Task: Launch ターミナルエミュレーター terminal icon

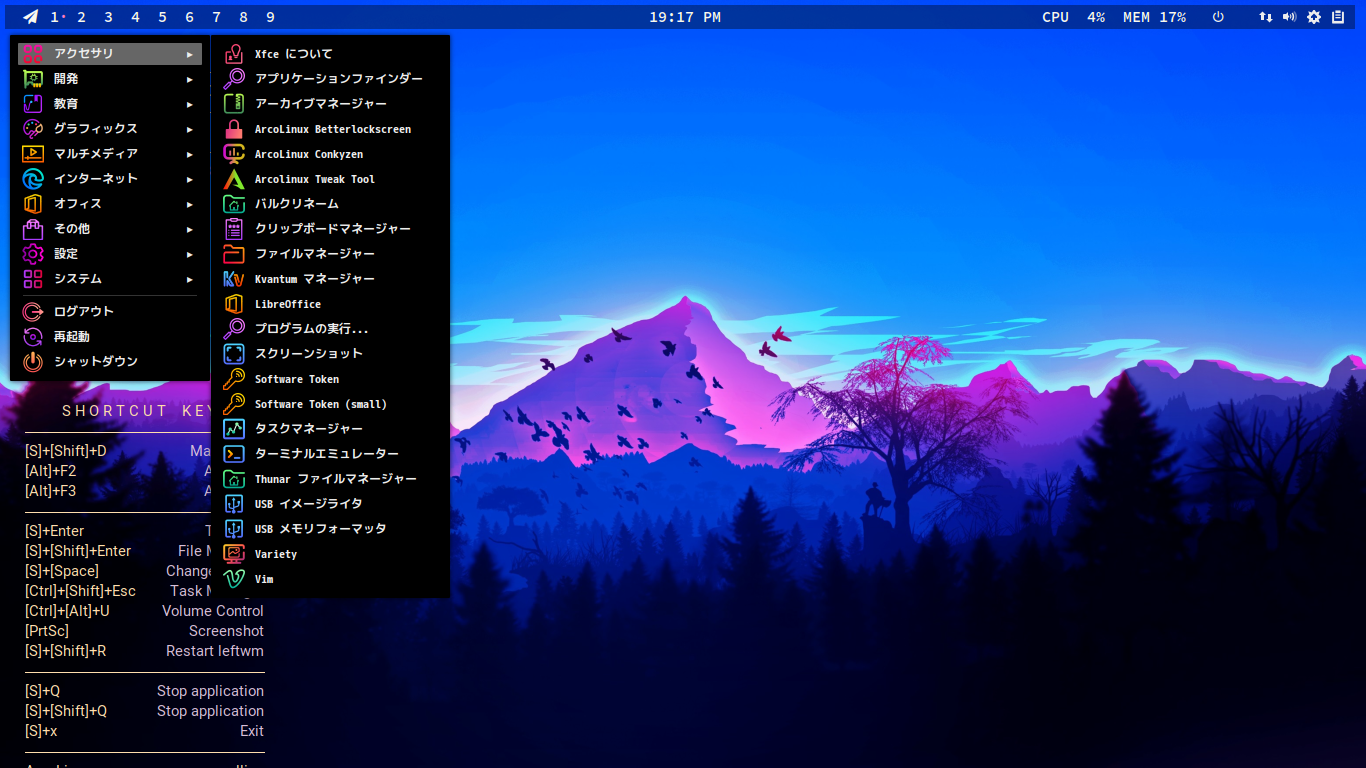Action: pyautogui.click(x=234, y=454)
